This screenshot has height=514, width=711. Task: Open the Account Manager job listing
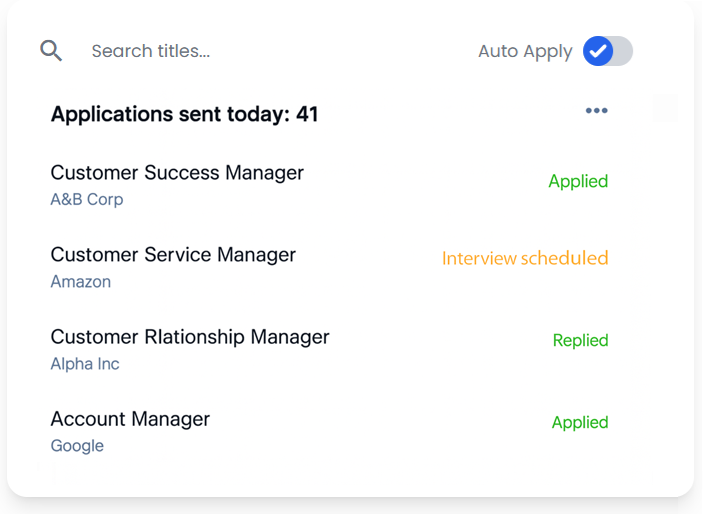click(130, 419)
